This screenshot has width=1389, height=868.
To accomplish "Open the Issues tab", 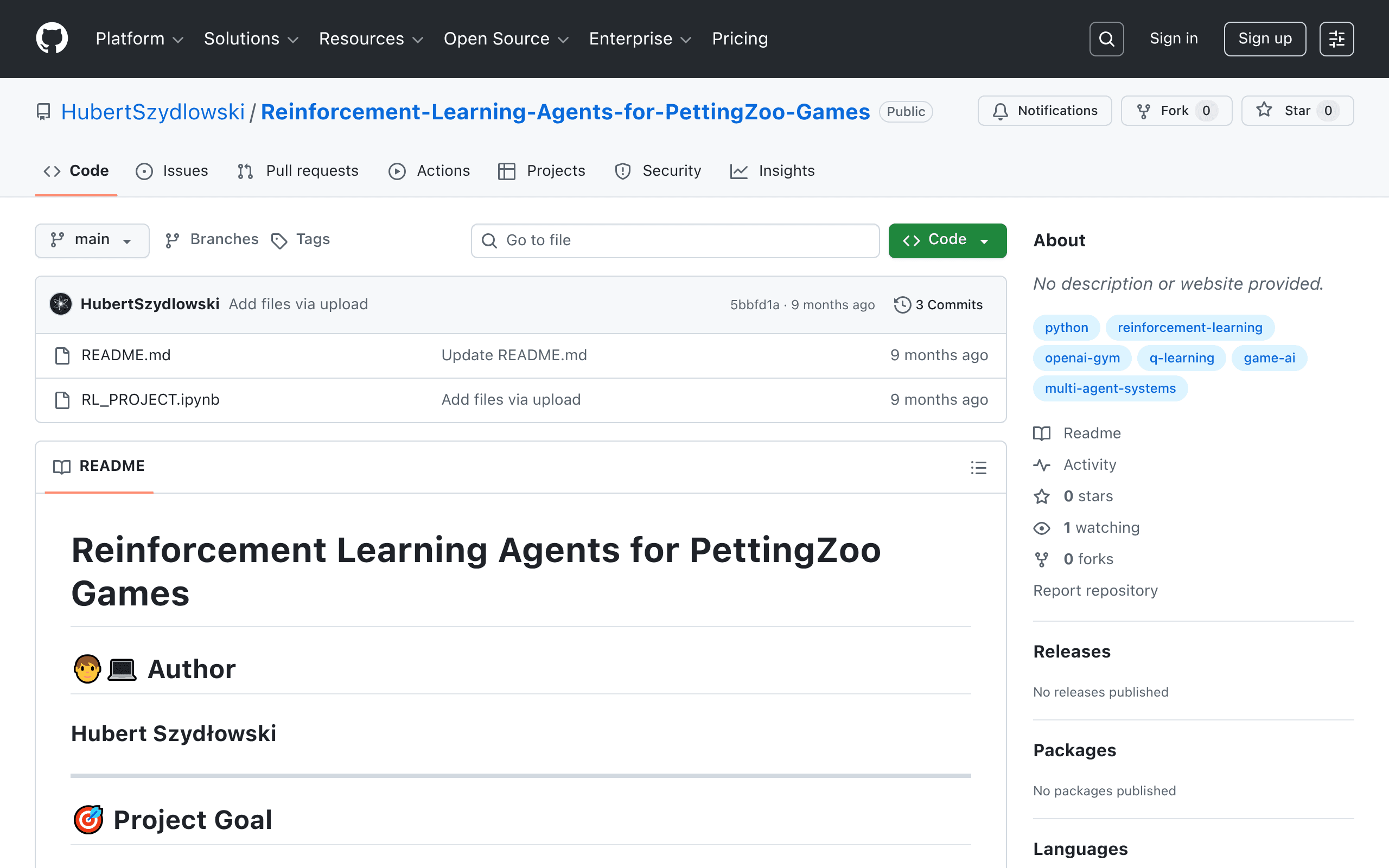I will (171, 171).
